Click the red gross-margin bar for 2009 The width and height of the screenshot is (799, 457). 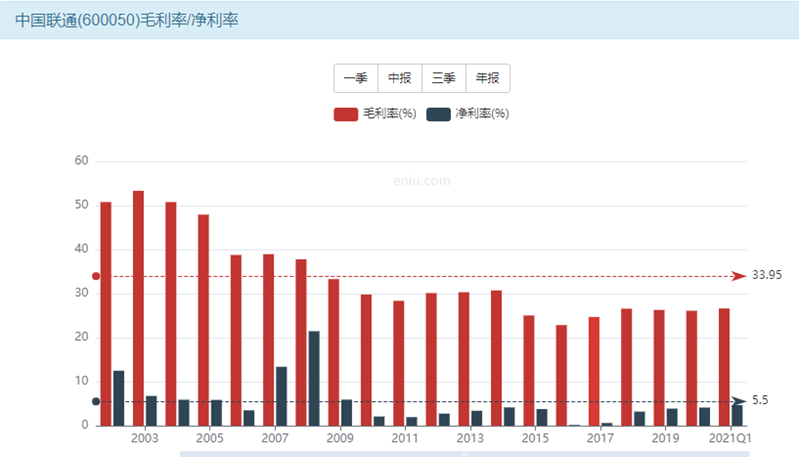pos(333,353)
